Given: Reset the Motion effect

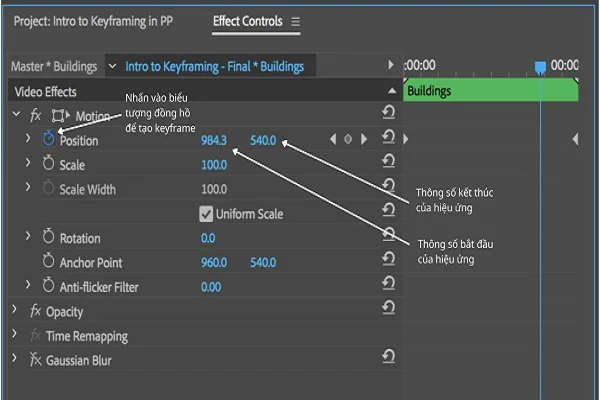Looking at the screenshot, I should 388,112.
